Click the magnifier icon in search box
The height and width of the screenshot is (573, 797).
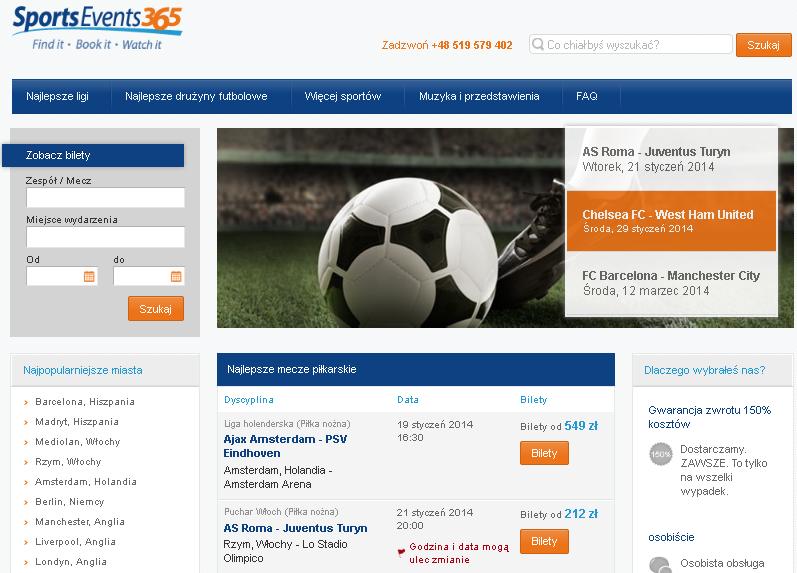(538, 44)
